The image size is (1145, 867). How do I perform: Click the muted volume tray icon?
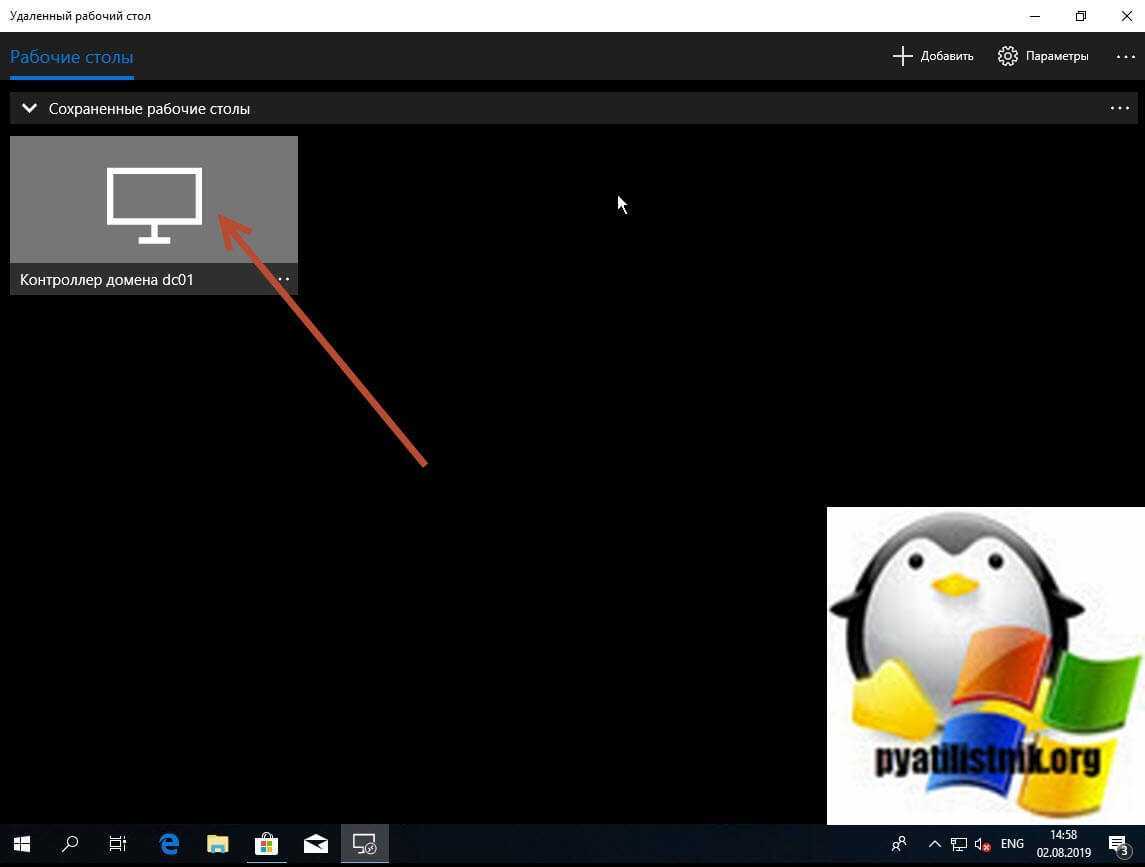click(x=982, y=845)
